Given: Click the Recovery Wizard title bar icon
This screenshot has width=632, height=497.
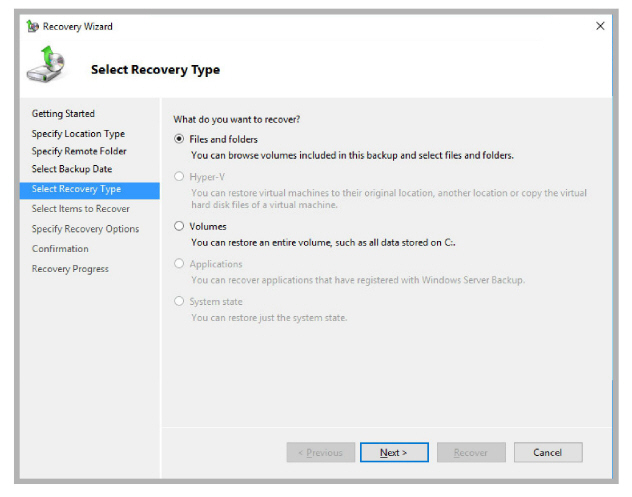Looking at the screenshot, I should pyautogui.click(x=32, y=26).
